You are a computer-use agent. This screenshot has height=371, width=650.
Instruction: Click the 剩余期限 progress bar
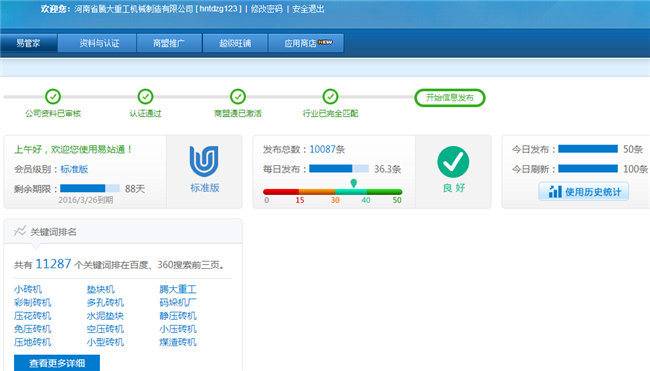point(90,189)
